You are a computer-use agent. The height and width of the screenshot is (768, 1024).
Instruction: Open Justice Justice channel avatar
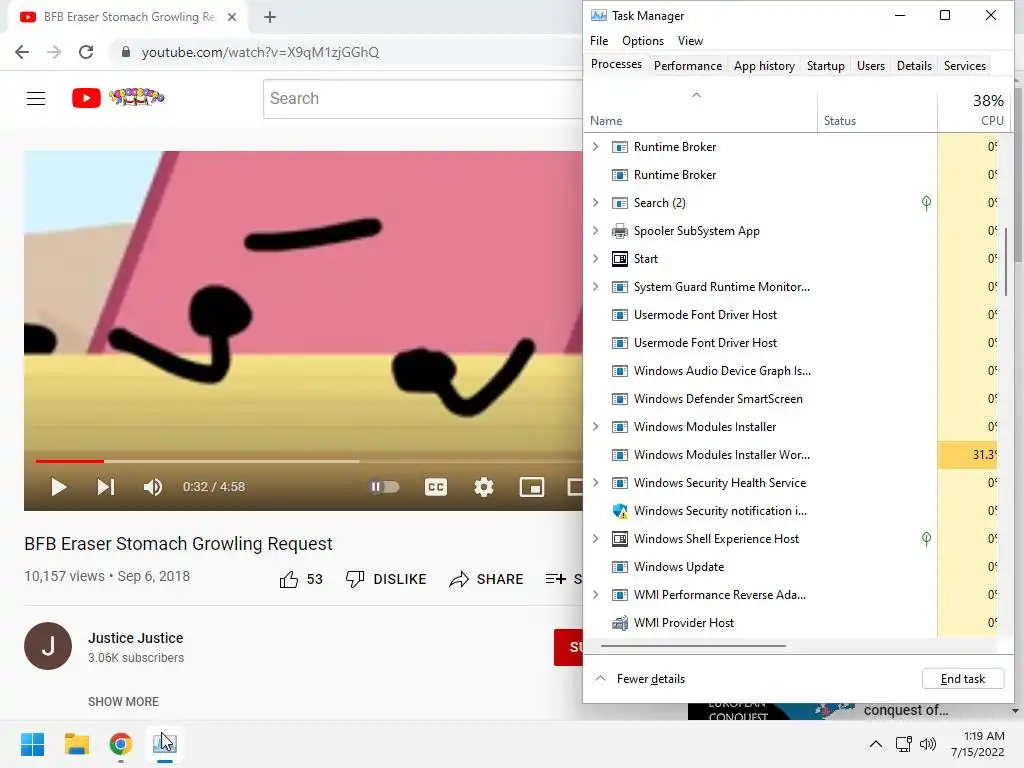pyautogui.click(x=48, y=646)
